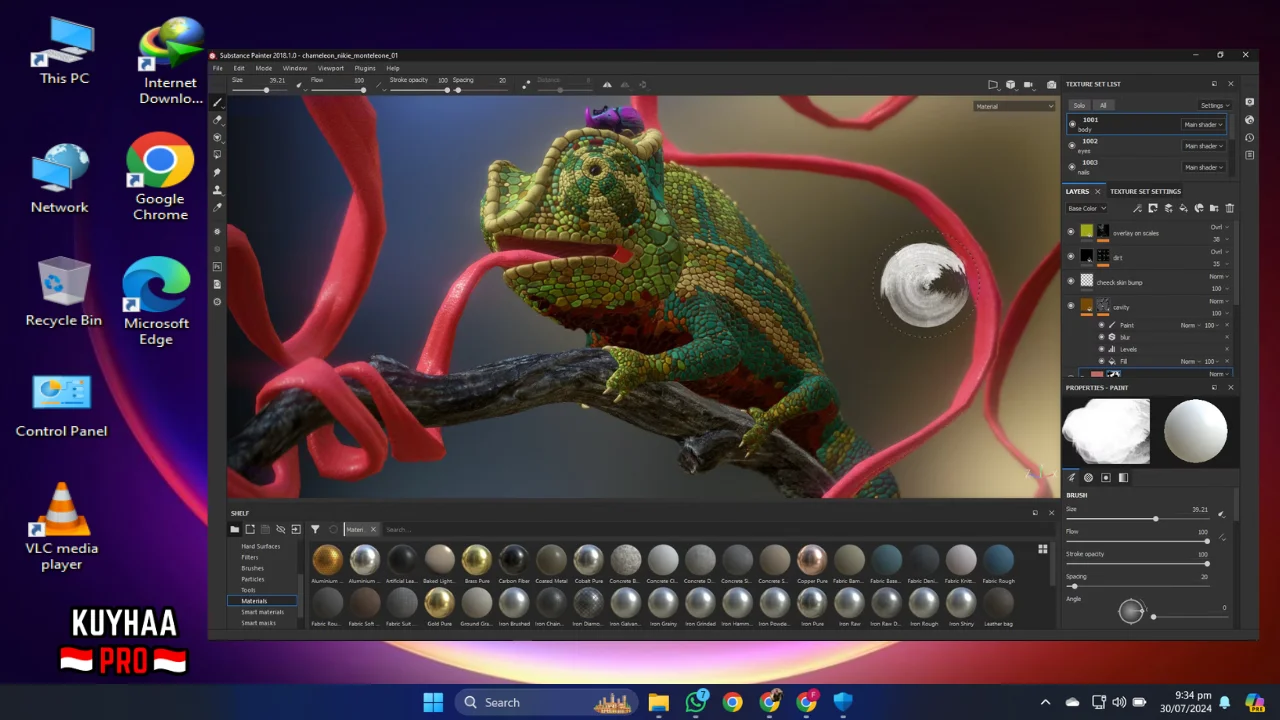1280x720 pixels.
Task: Select the Polygon Fill tool
Action: point(217,154)
